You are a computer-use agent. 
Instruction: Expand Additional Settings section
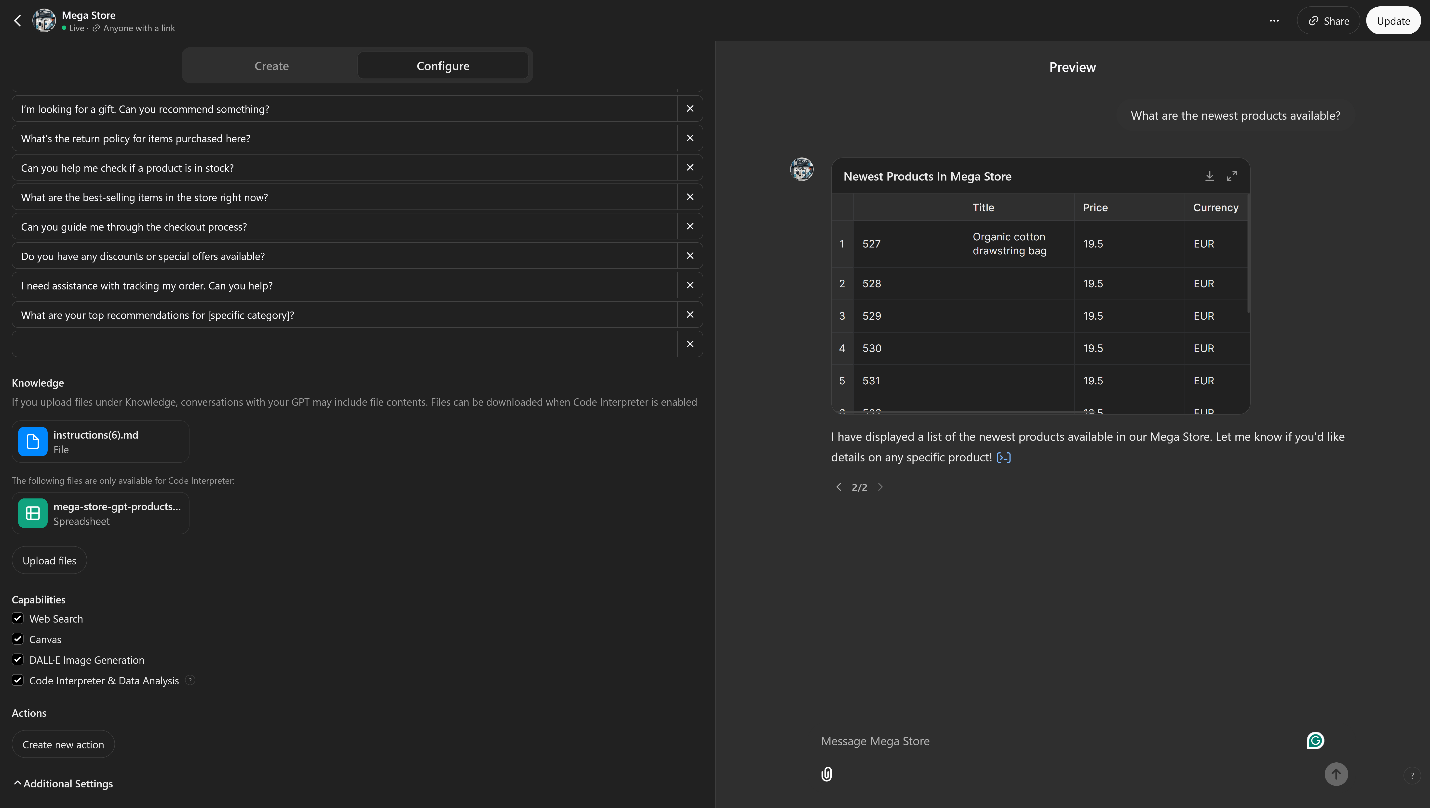(x=63, y=783)
